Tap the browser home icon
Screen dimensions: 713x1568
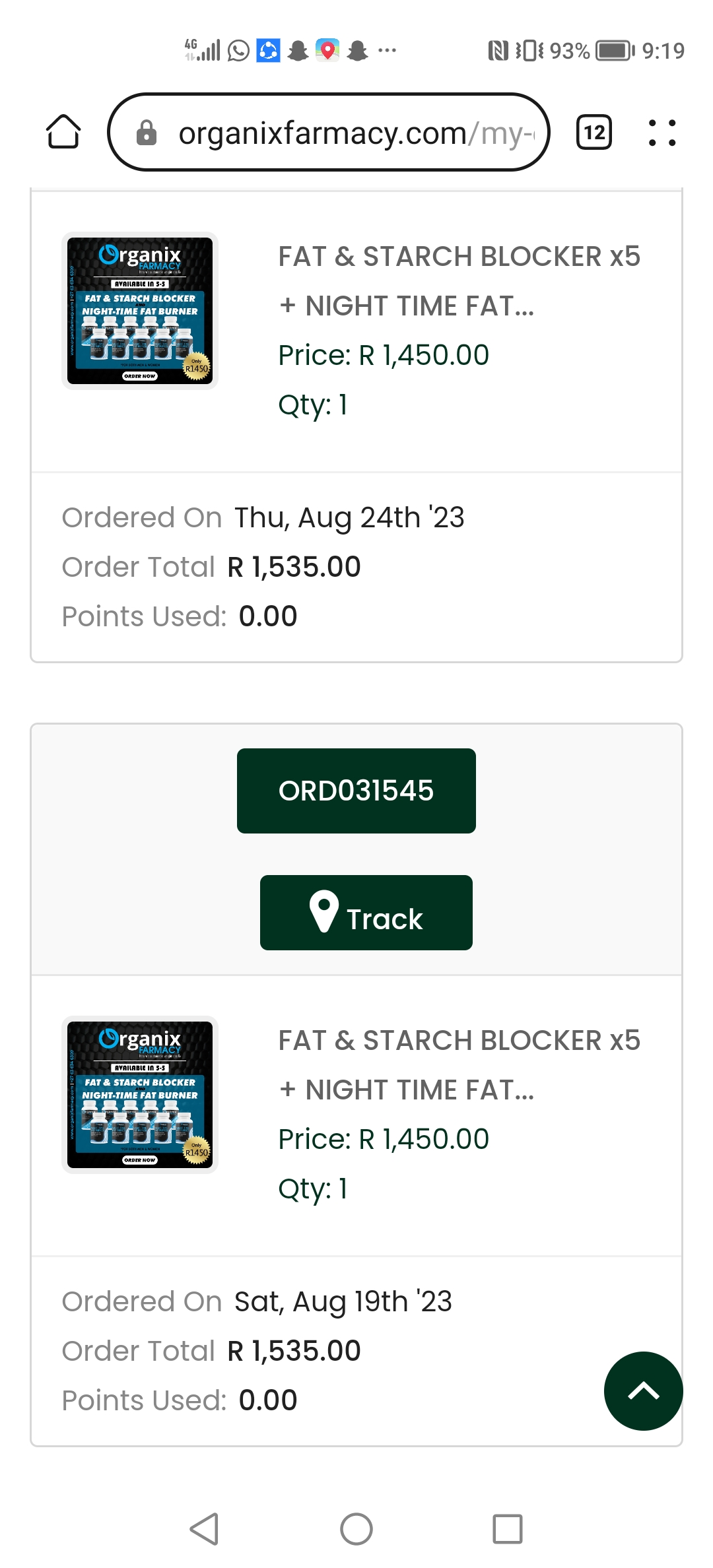pos(63,132)
